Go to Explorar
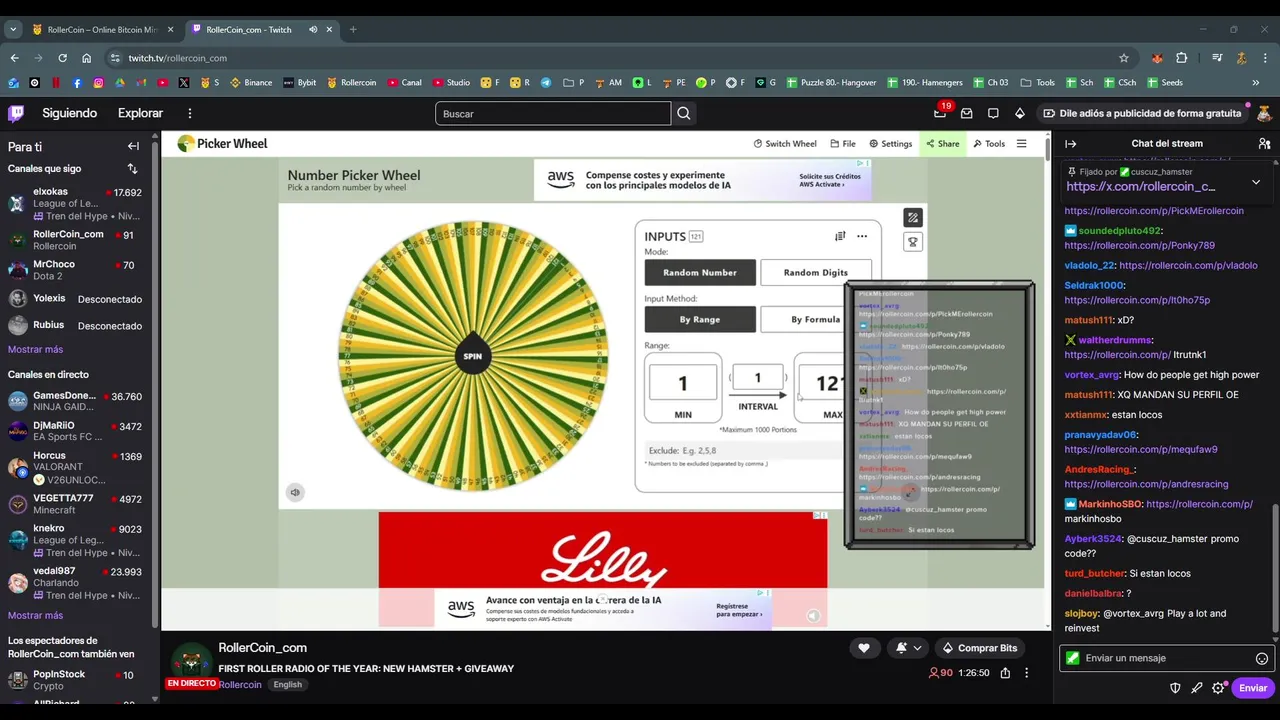This screenshot has height=720, width=1280. (140, 113)
